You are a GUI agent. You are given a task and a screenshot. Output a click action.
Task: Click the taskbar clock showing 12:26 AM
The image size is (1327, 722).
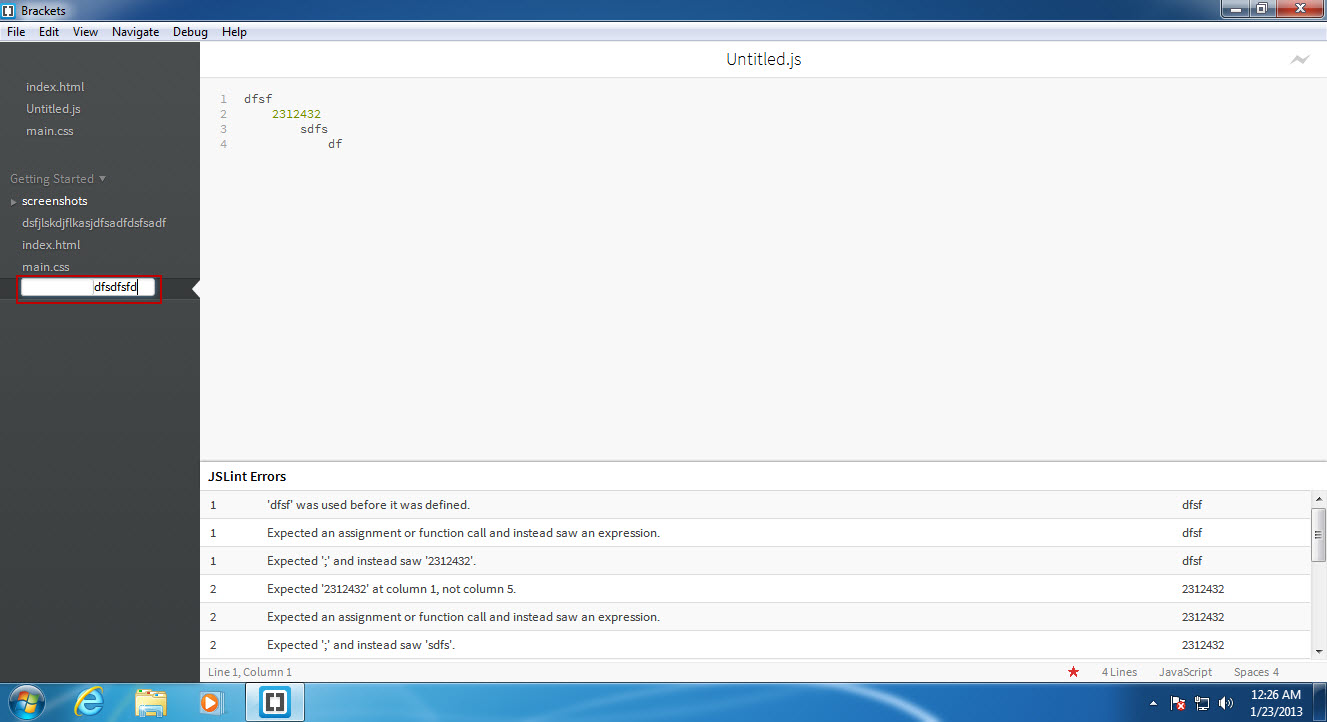[x=1275, y=703]
